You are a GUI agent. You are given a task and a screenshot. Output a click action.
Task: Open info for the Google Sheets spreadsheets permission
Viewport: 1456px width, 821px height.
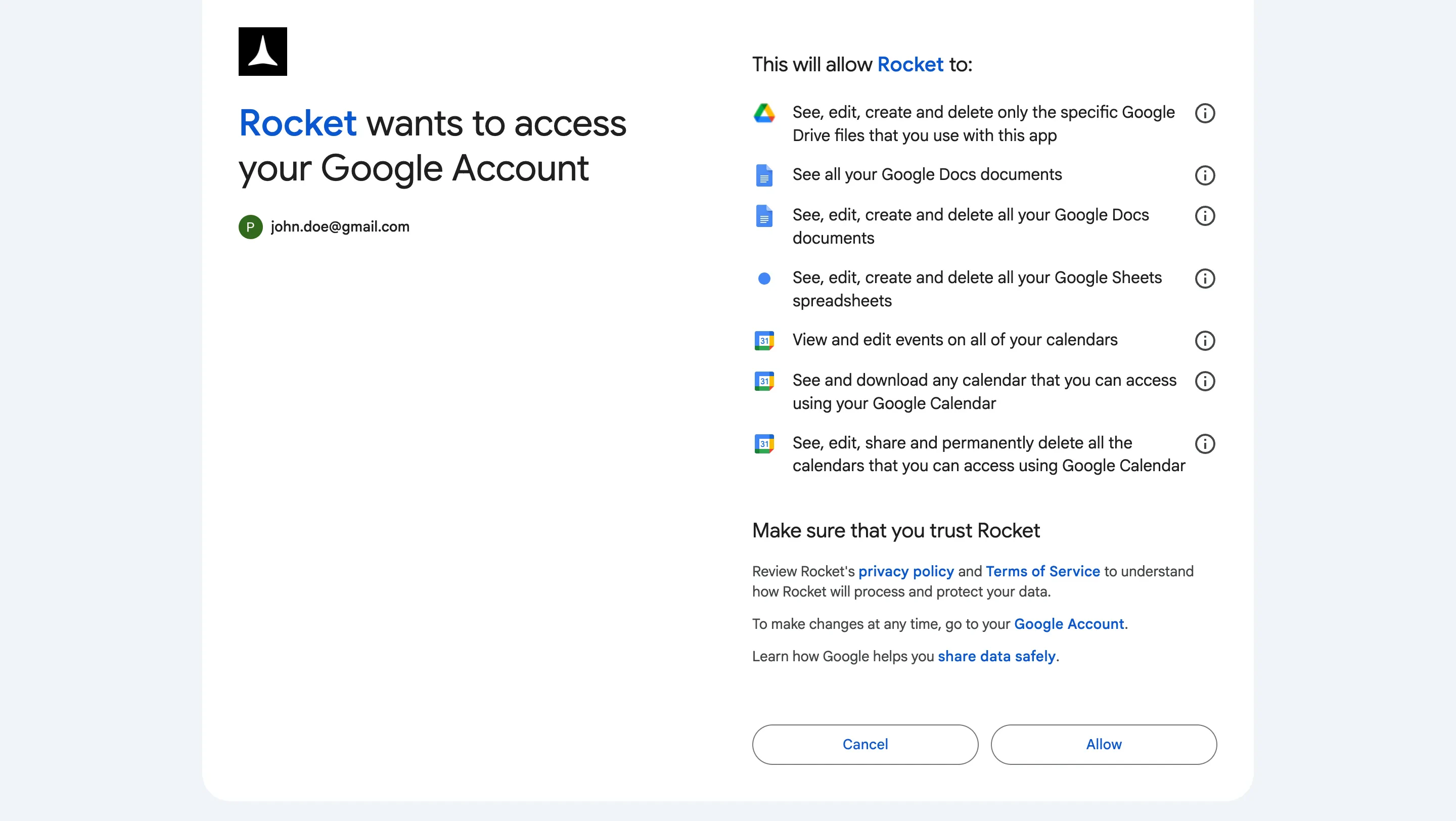click(1205, 279)
